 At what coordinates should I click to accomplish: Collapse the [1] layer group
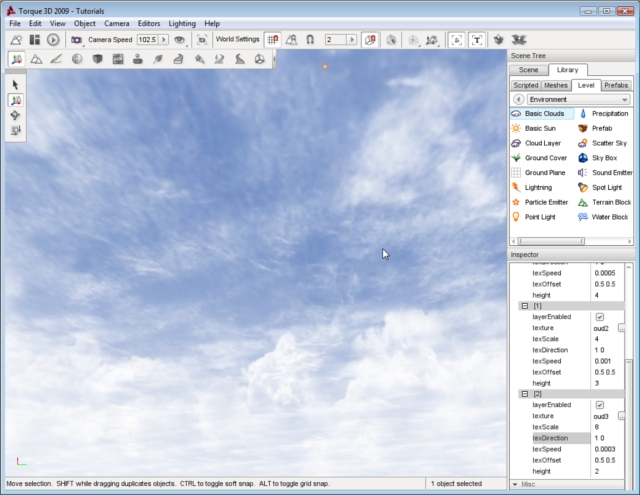click(523, 306)
